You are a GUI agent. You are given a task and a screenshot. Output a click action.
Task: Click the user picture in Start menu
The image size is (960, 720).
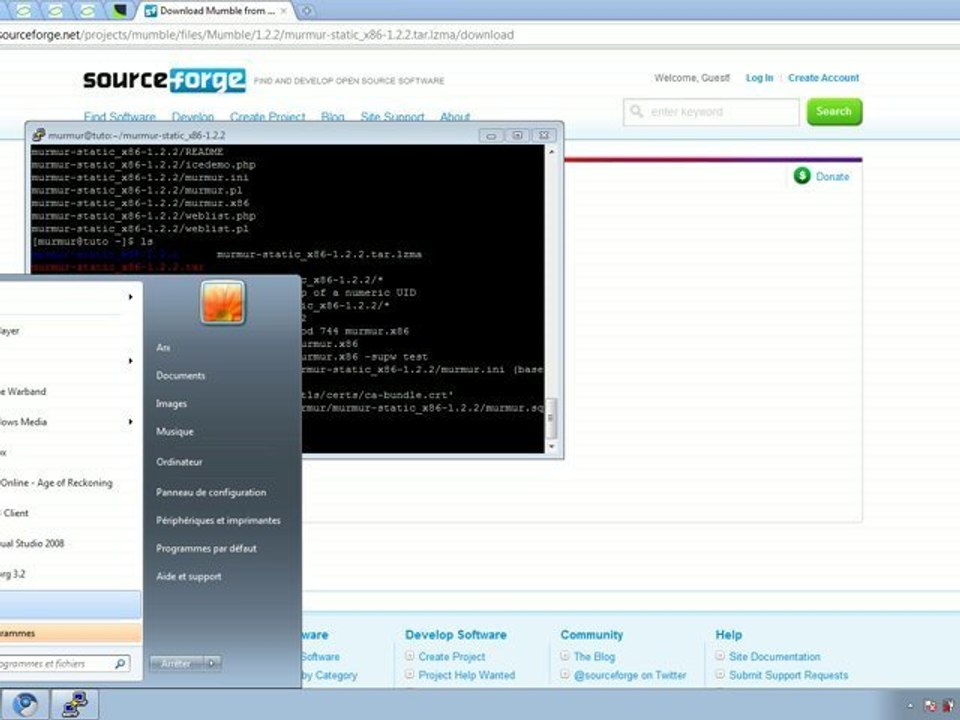click(x=223, y=302)
